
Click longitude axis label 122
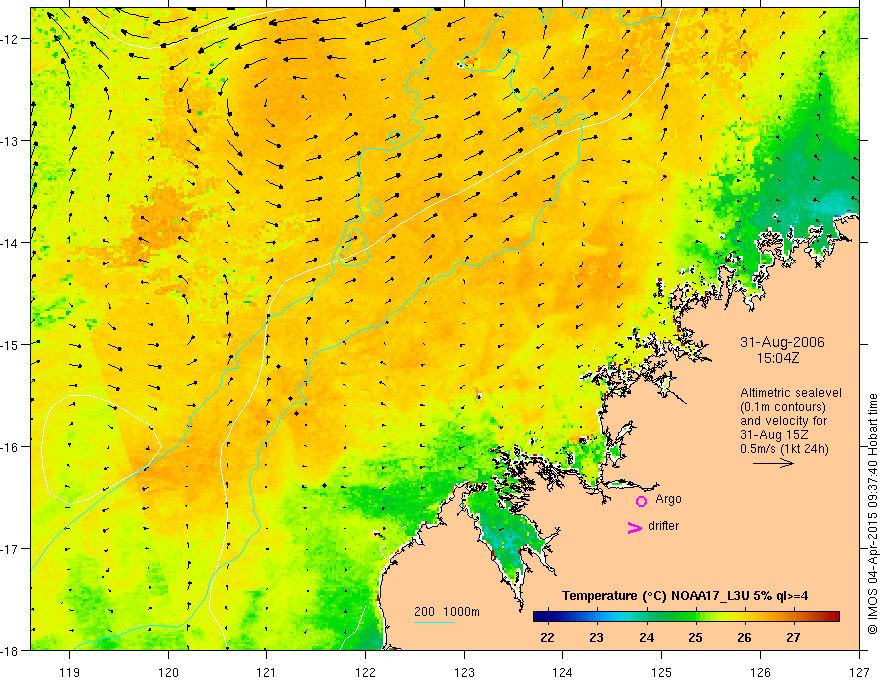click(365, 672)
